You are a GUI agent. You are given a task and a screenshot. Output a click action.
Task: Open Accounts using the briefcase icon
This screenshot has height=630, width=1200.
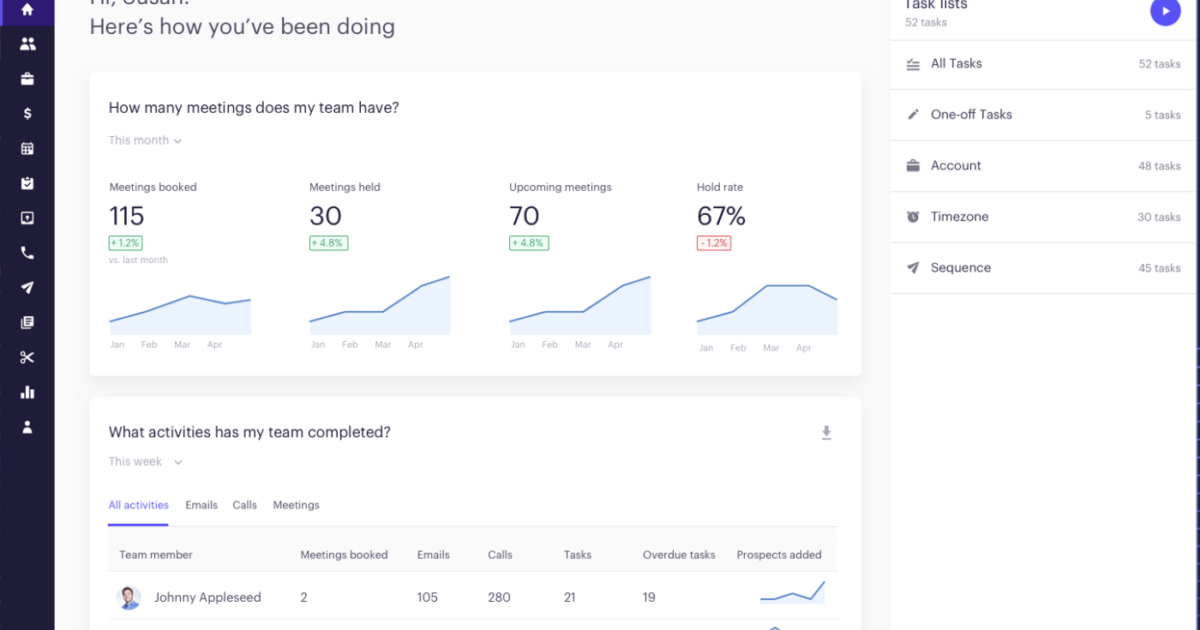(26, 78)
